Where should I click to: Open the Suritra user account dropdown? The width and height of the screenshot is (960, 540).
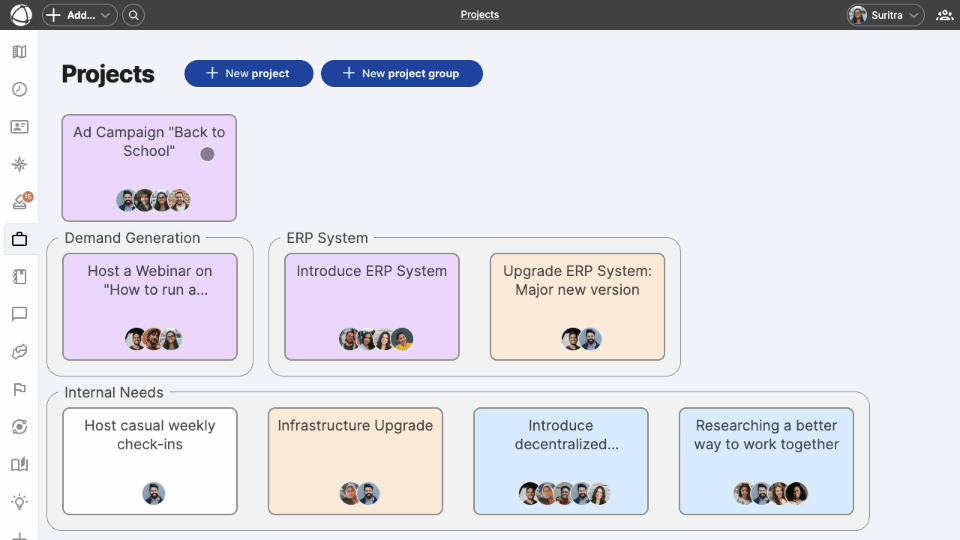click(x=885, y=15)
